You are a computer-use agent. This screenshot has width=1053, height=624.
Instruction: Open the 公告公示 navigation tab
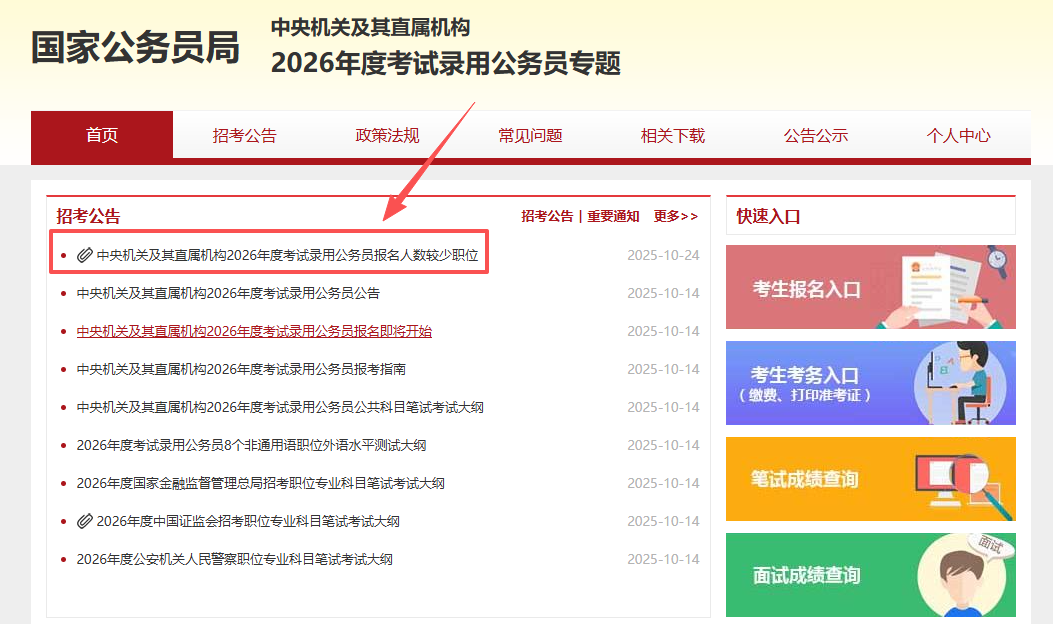point(816,136)
